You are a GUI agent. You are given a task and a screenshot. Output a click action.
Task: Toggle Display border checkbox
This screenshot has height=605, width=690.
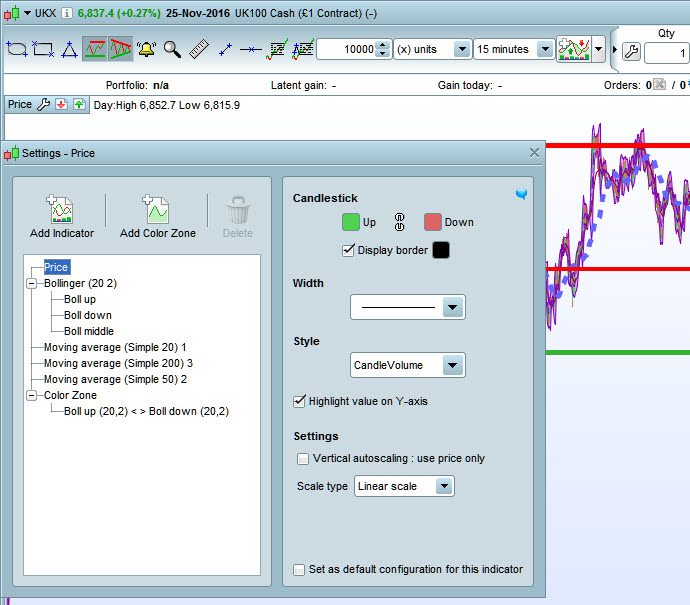348,250
